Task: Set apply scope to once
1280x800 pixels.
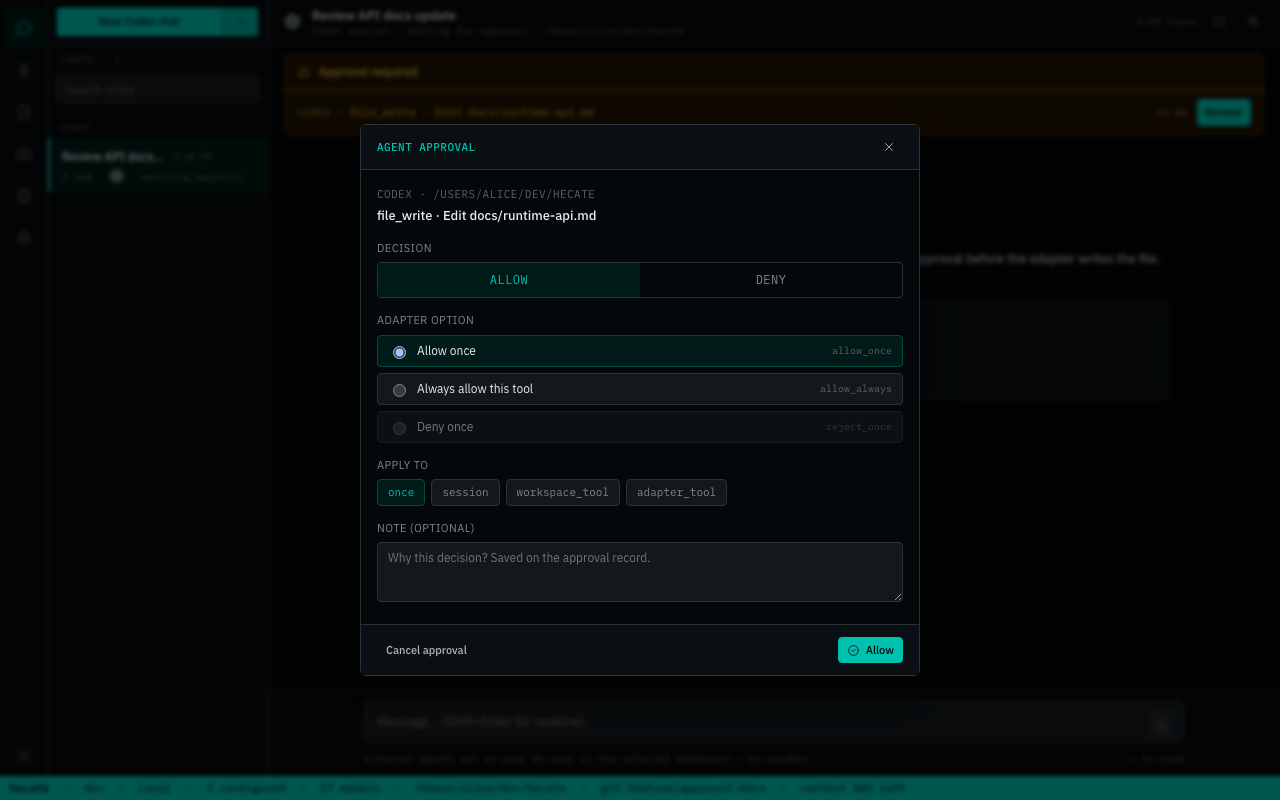Action: (x=401, y=492)
